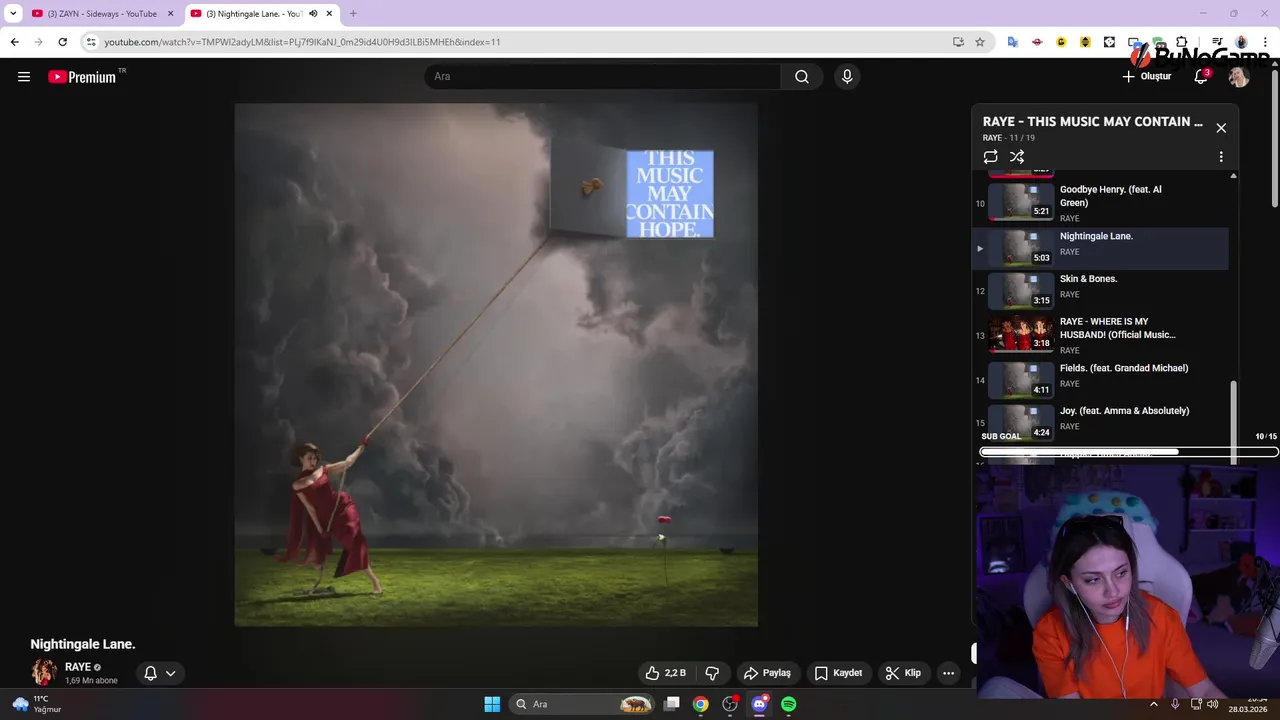
Task: Open the weather widget showing 11°C Yağmur
Action: (x=37, y=704)
